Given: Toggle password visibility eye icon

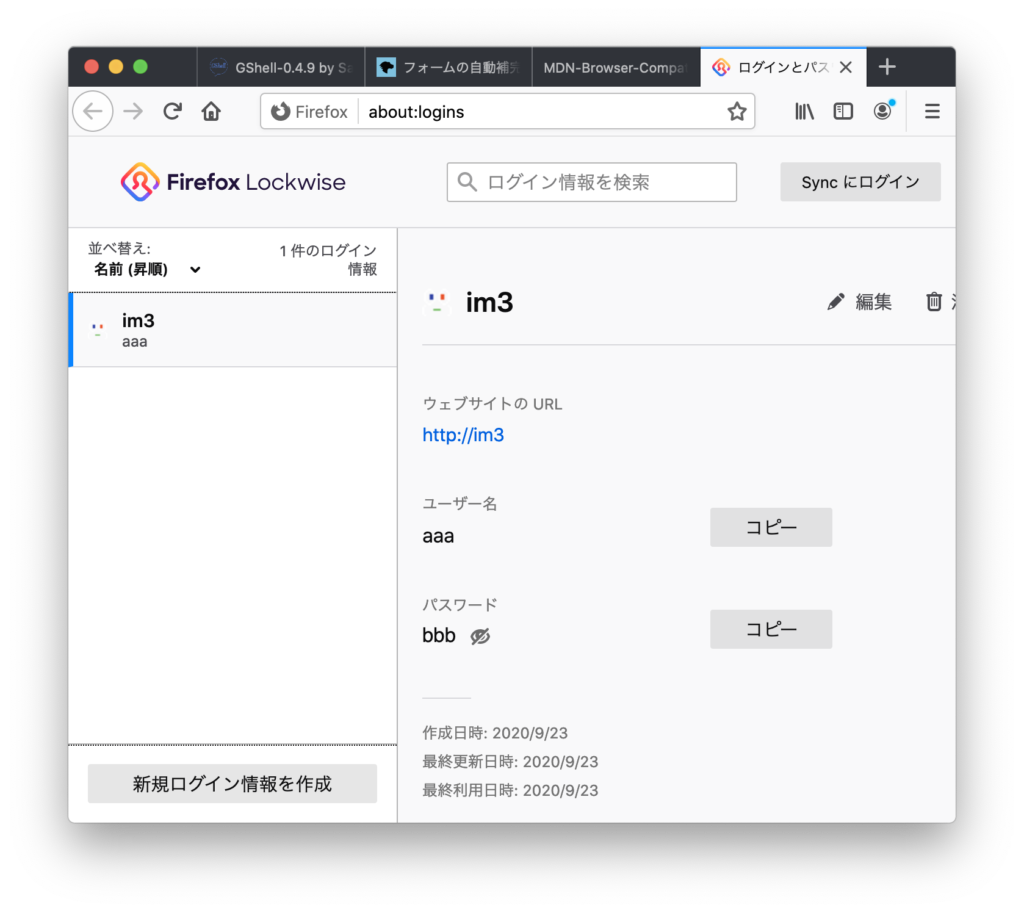Looking at the screenshot, I should point(481,636).
